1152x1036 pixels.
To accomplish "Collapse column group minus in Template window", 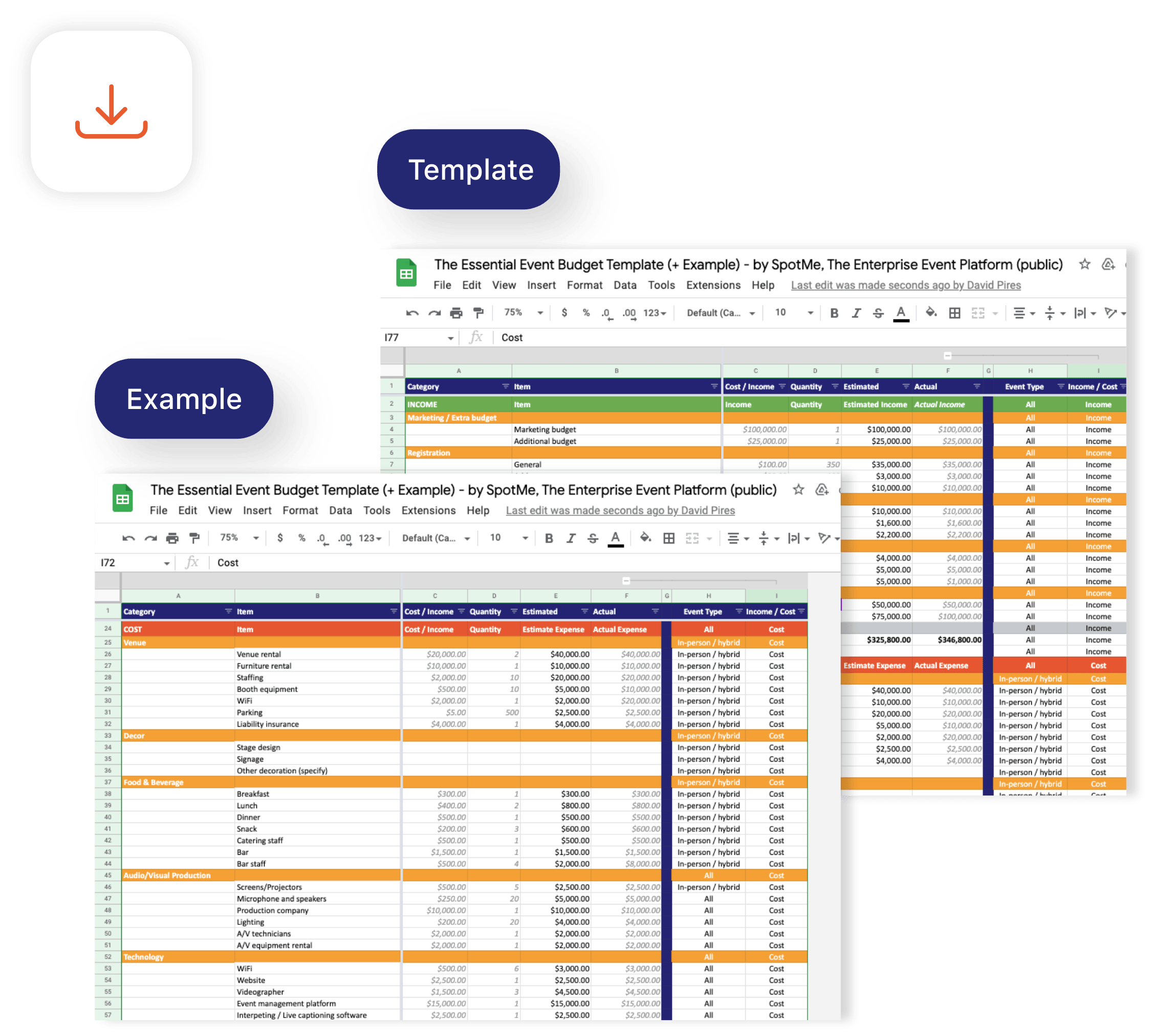I will coord(948,356).
